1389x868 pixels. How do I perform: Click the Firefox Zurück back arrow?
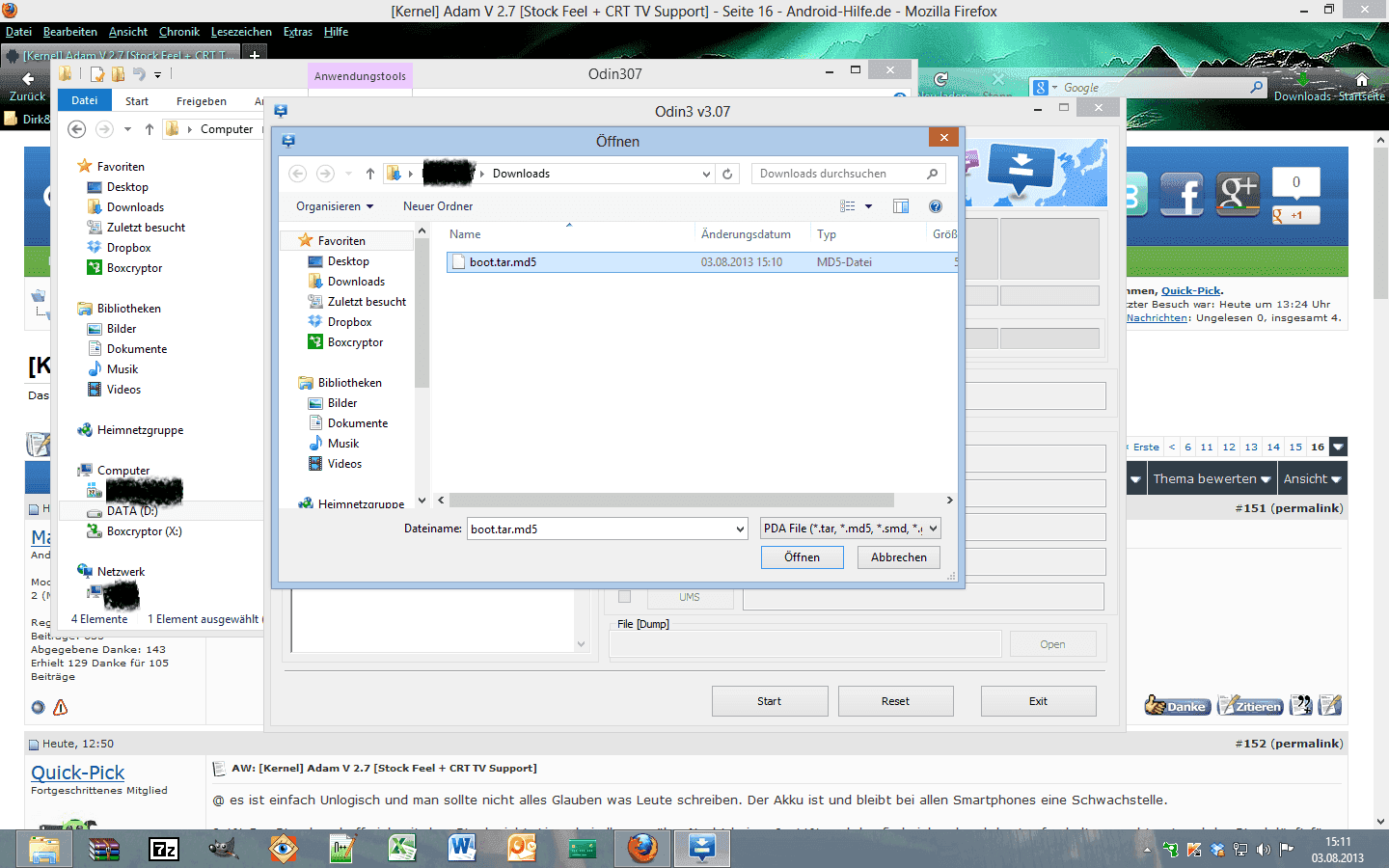28,79
